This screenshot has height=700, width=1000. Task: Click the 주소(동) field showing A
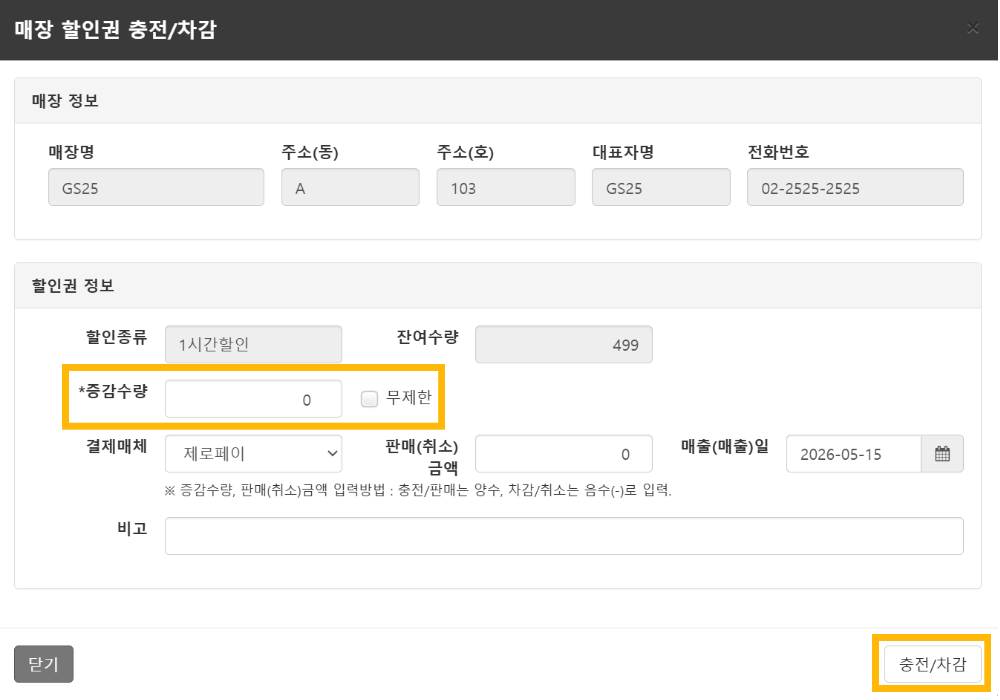click(350, 187)
